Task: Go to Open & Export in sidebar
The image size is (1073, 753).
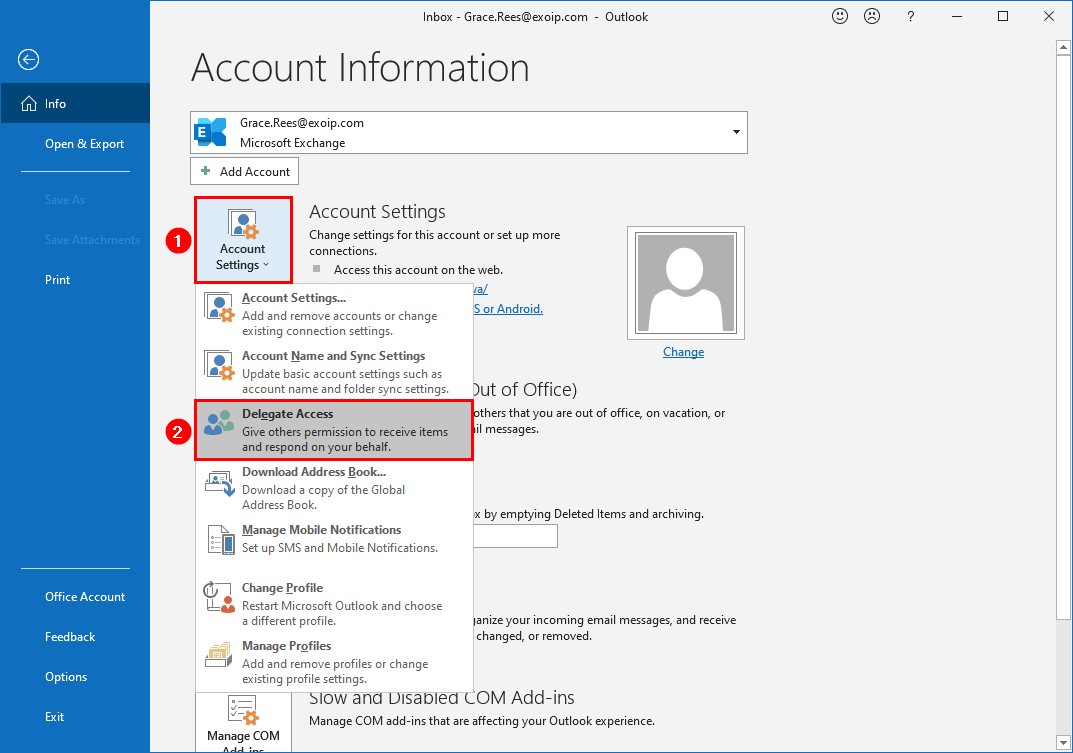Action: [x=75, y=144]
